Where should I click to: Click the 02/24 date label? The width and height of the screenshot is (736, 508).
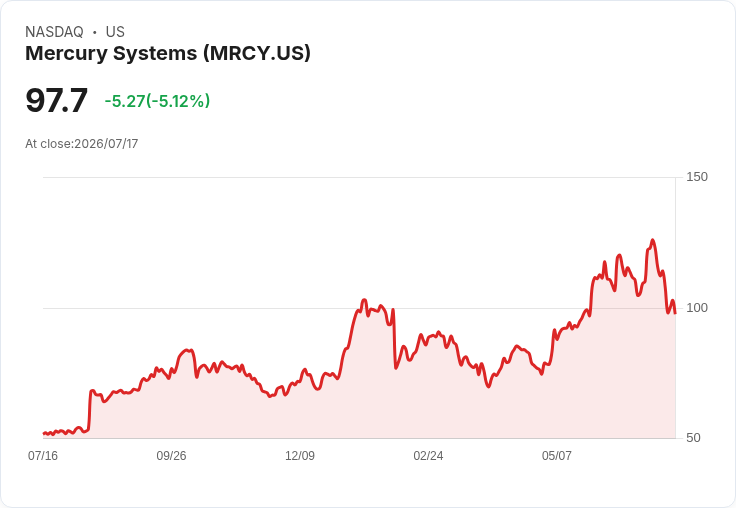428,456
